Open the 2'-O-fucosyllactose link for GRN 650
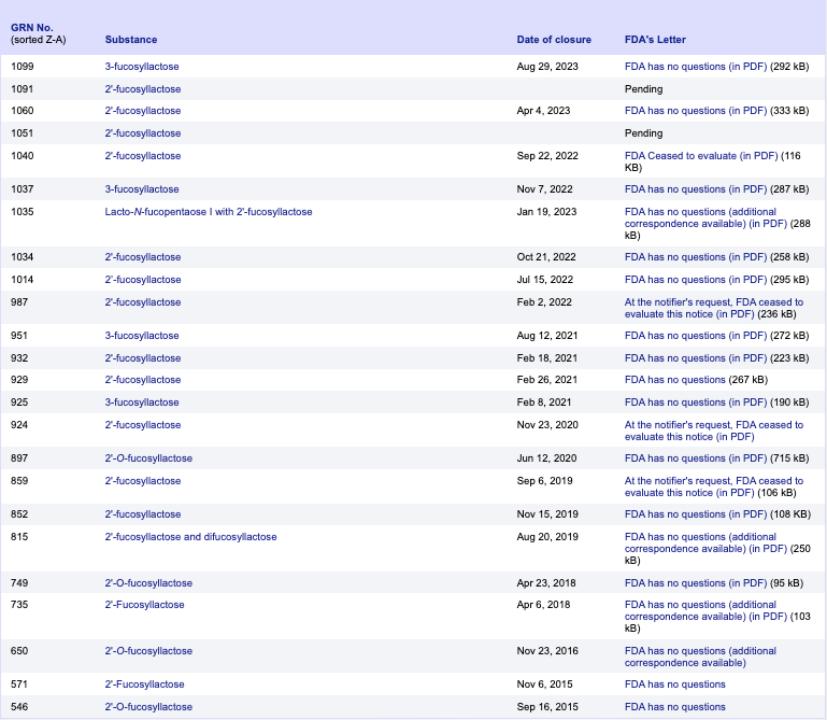The image size is (827, 720). pos(148,651)
